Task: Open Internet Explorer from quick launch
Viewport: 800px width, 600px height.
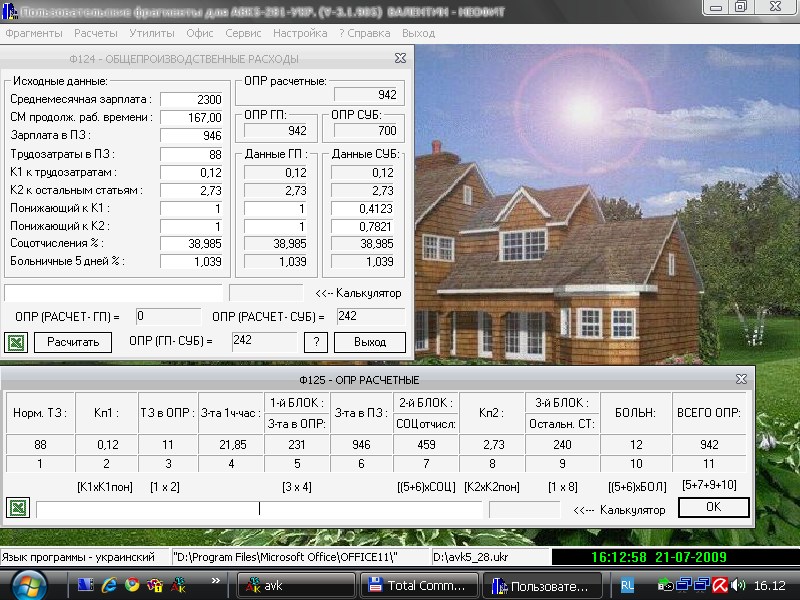Action: tap(108, 585)
